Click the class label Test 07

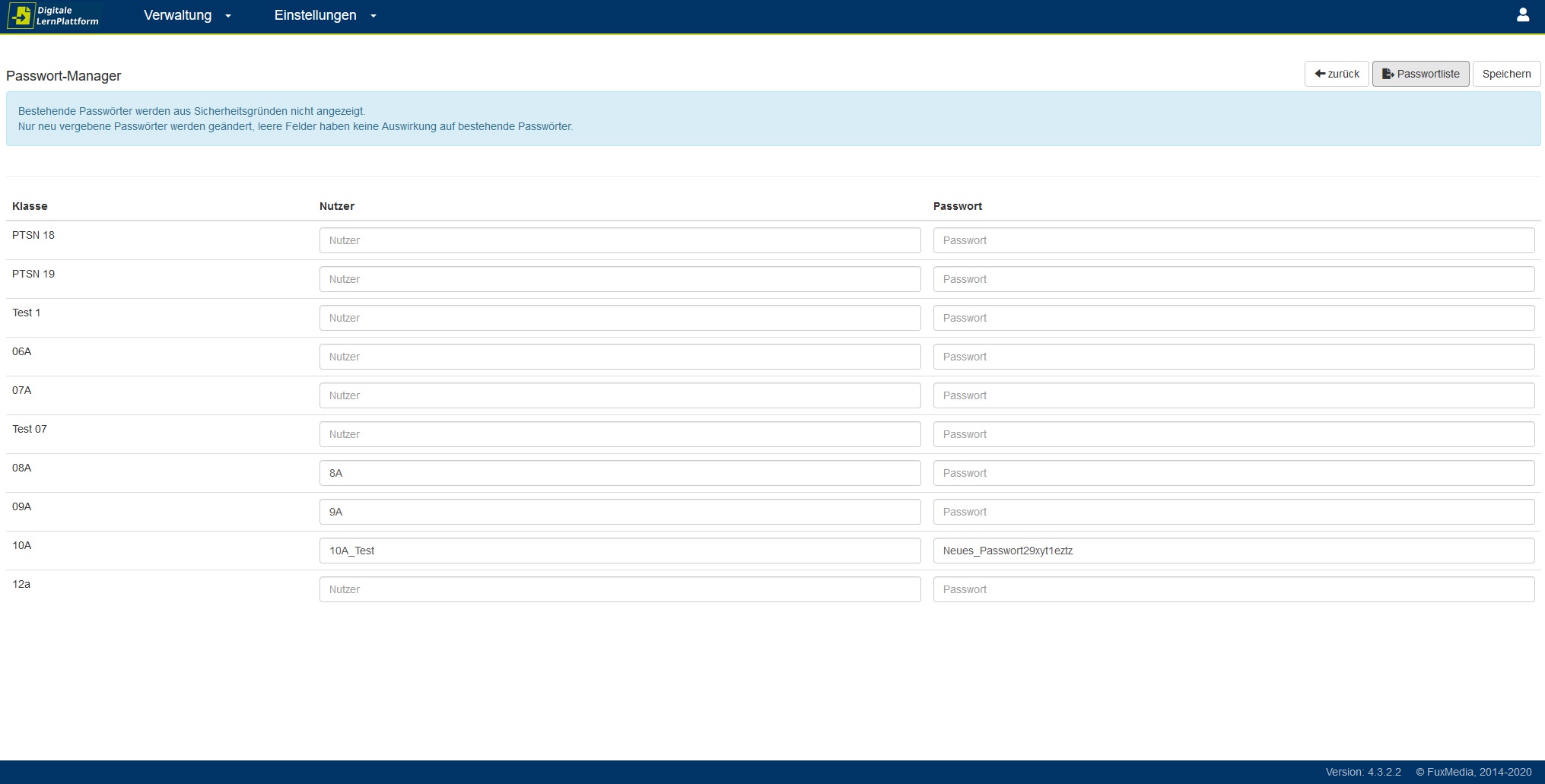coord(30,429)
